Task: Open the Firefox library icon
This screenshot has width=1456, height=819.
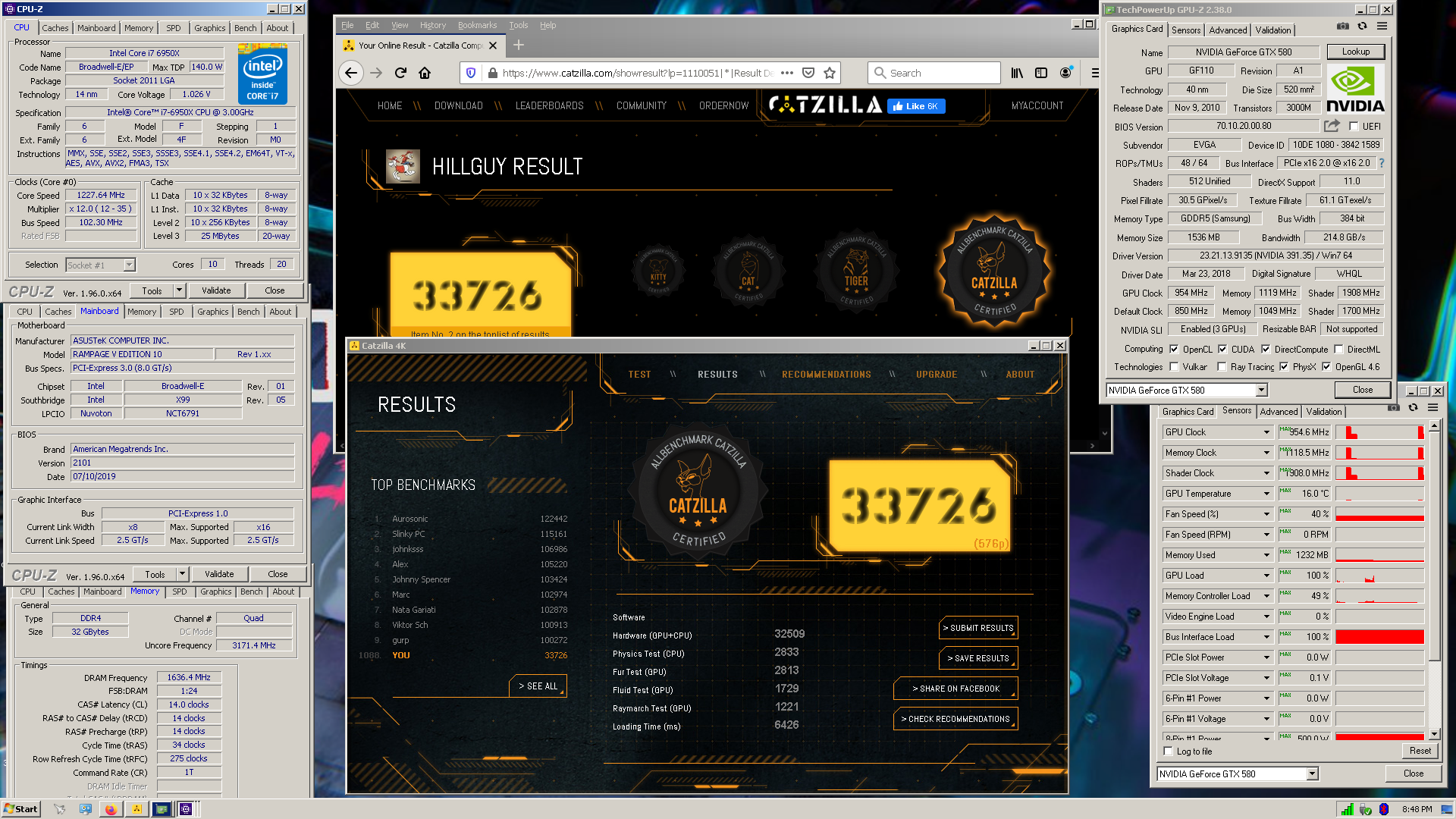Action: (x=1017, y=73)
